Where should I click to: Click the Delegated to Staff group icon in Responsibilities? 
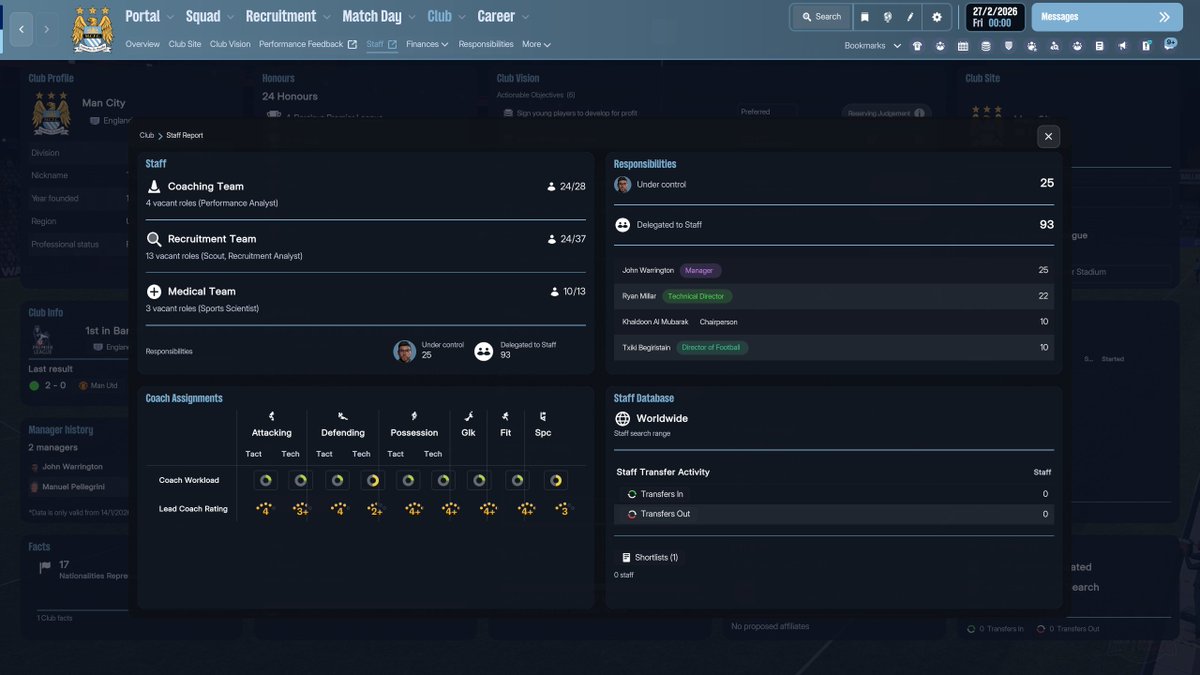pyautogui.click(x=622, y=225)
